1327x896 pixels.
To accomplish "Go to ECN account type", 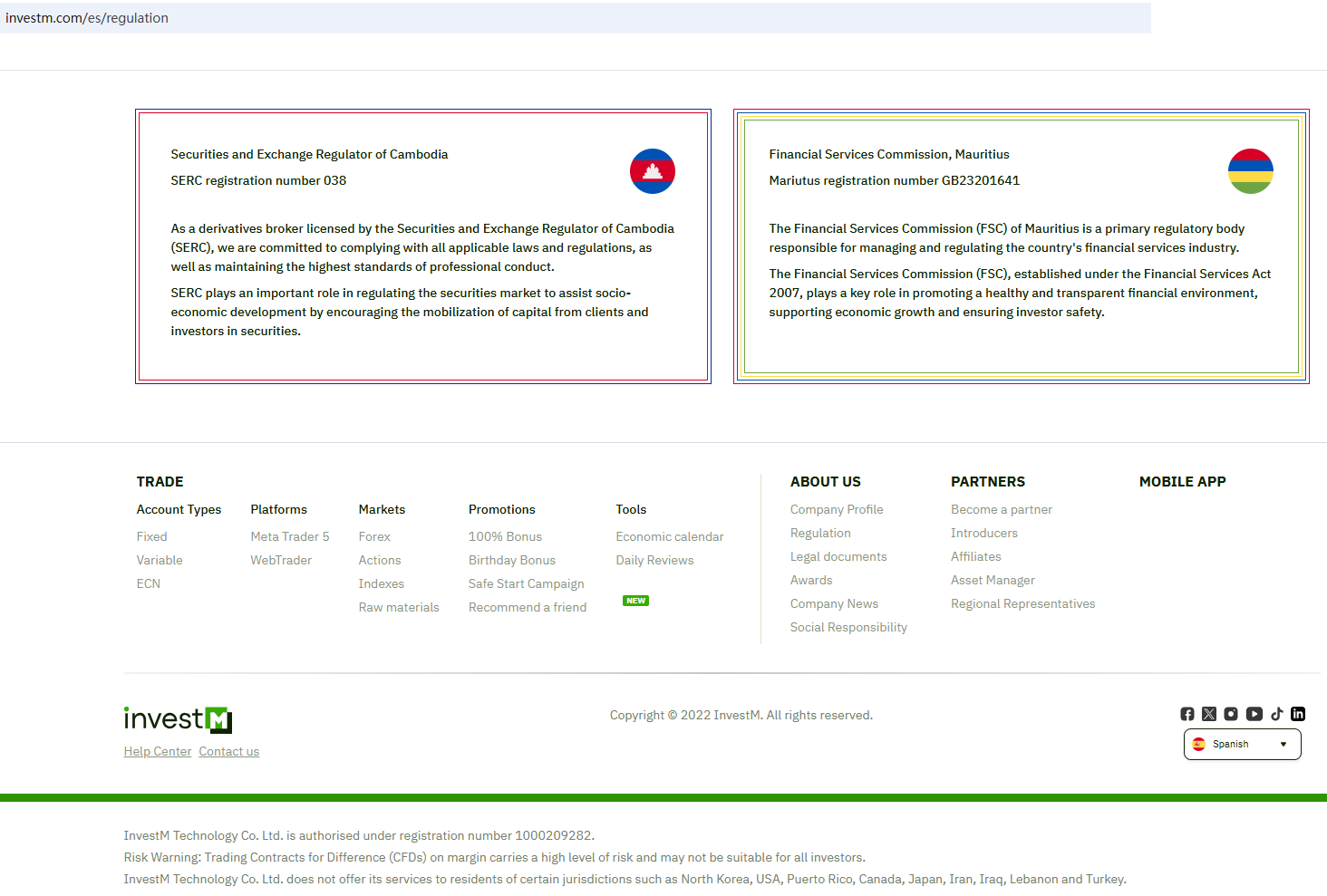I will [x=149, y=583].
